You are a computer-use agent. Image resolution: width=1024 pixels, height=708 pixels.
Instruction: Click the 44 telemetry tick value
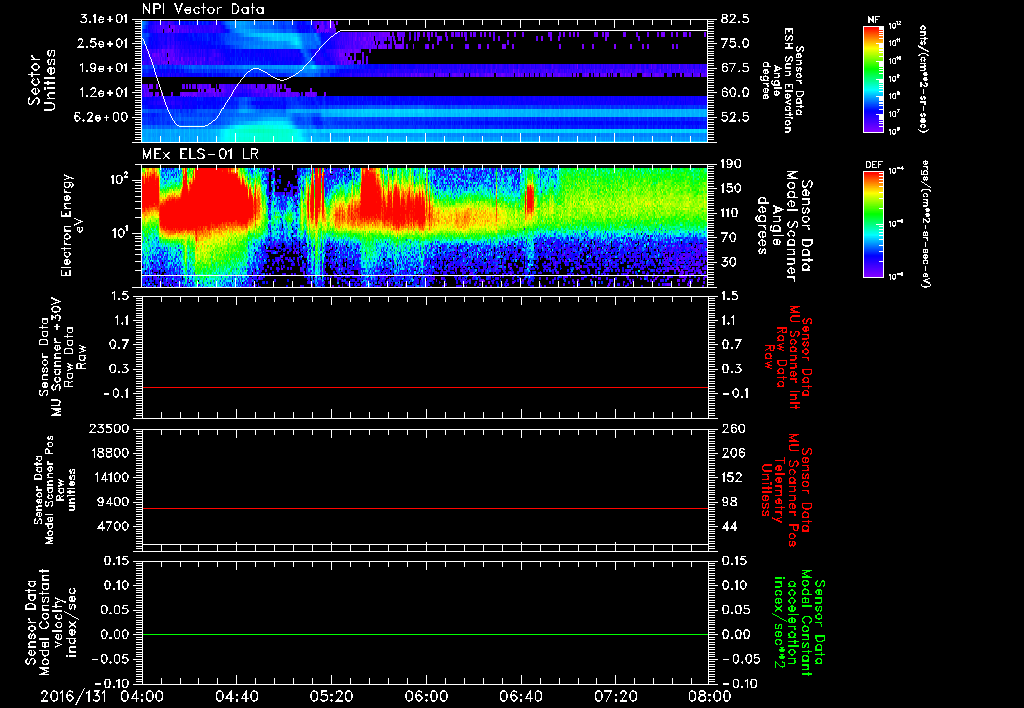tap(729, 526)
